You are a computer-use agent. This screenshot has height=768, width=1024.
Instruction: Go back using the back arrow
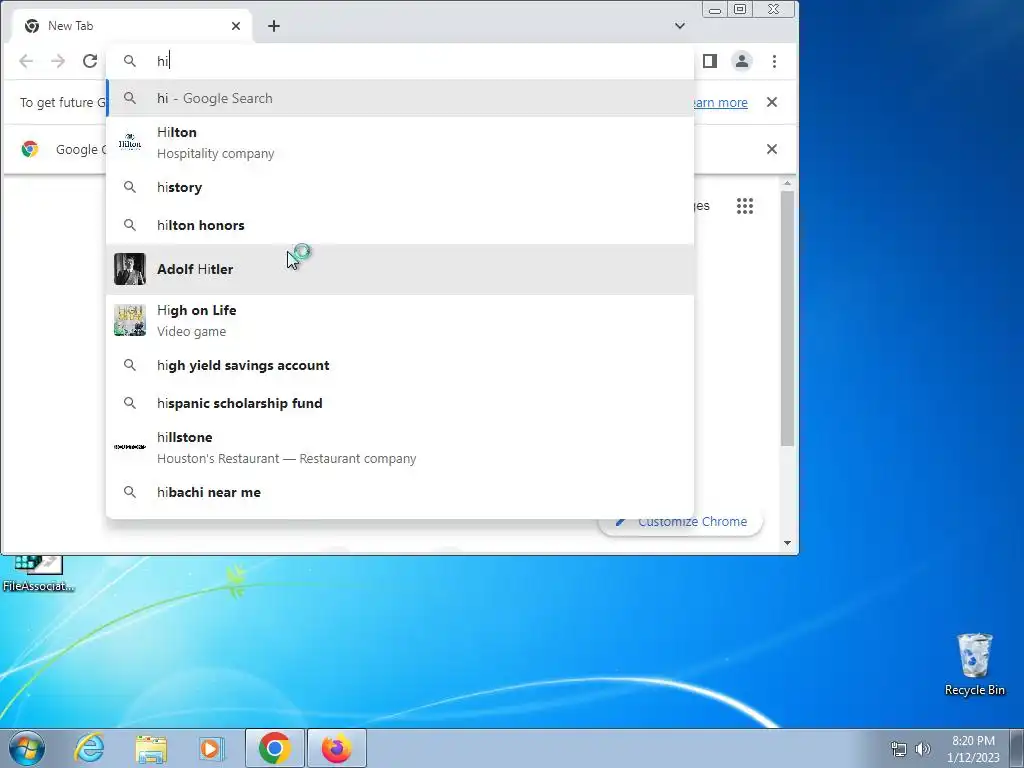tap(26, 61)
